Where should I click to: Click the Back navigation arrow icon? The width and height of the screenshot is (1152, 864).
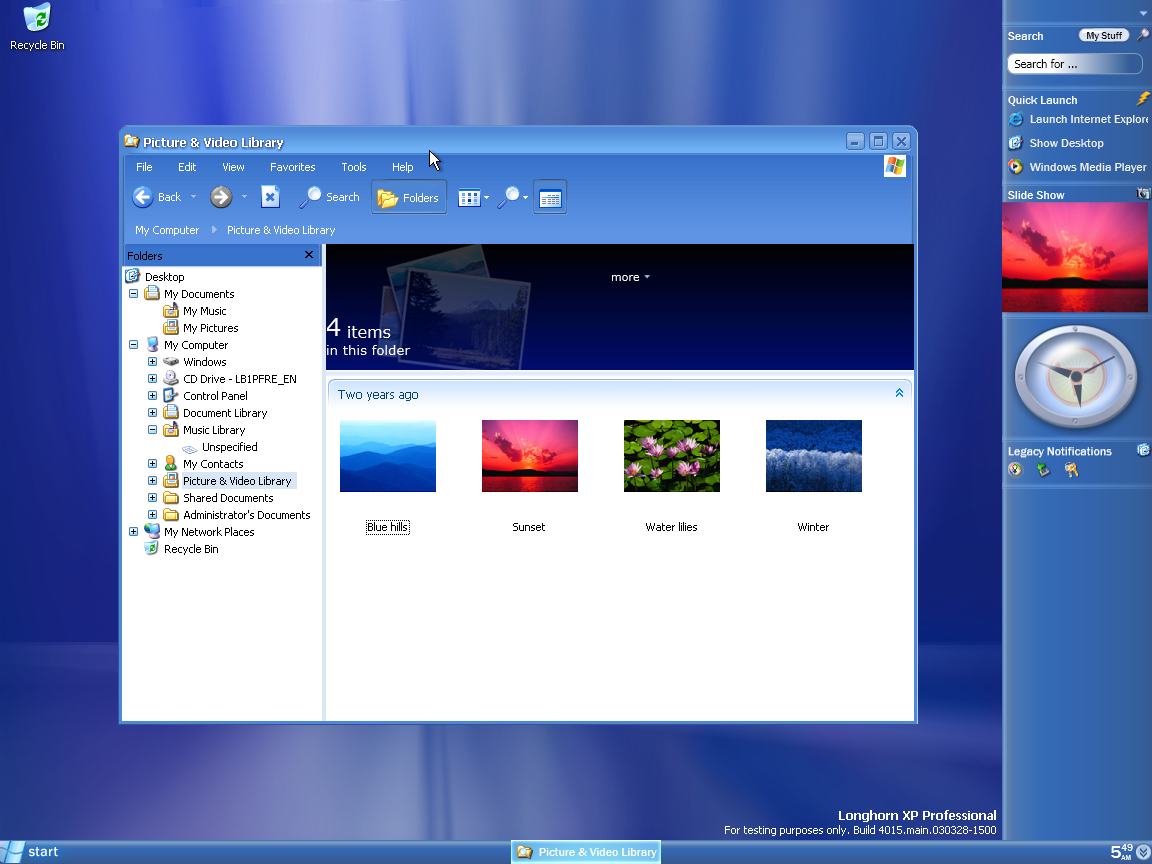[x=143, y=197]
